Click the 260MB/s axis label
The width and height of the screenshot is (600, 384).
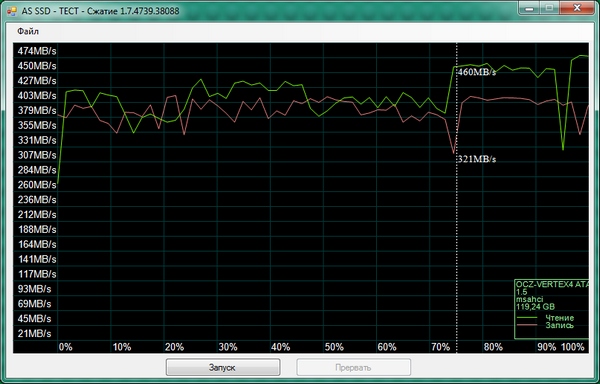[37, 185]
